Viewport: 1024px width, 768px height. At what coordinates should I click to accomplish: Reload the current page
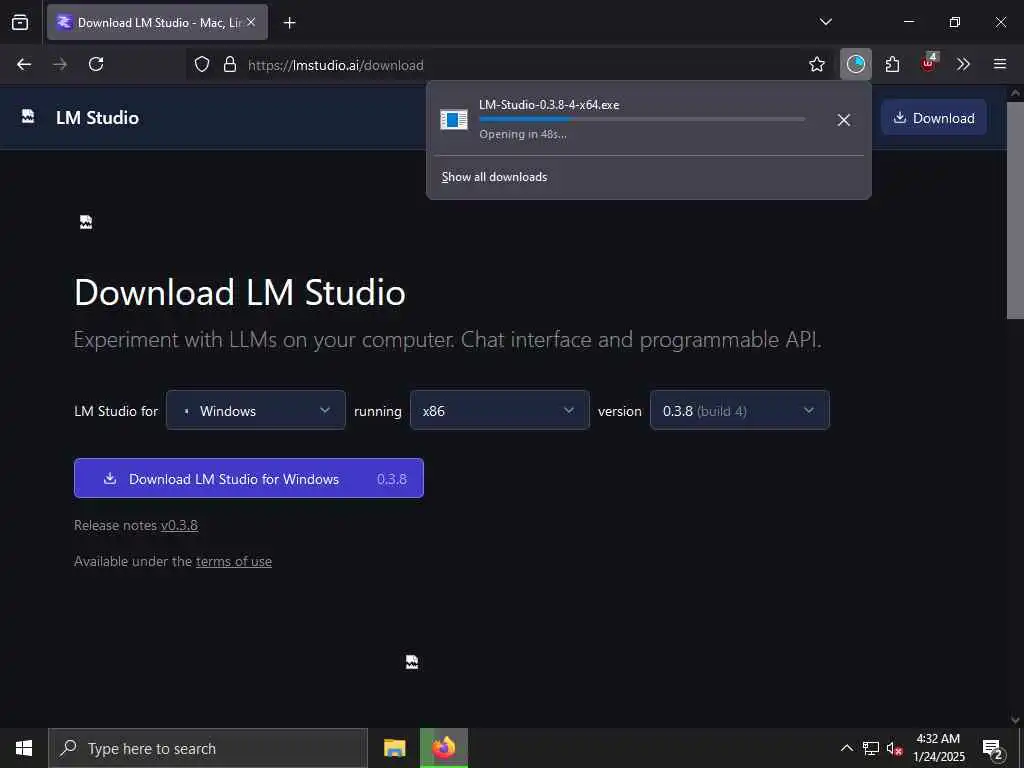(x=96, y=64)
